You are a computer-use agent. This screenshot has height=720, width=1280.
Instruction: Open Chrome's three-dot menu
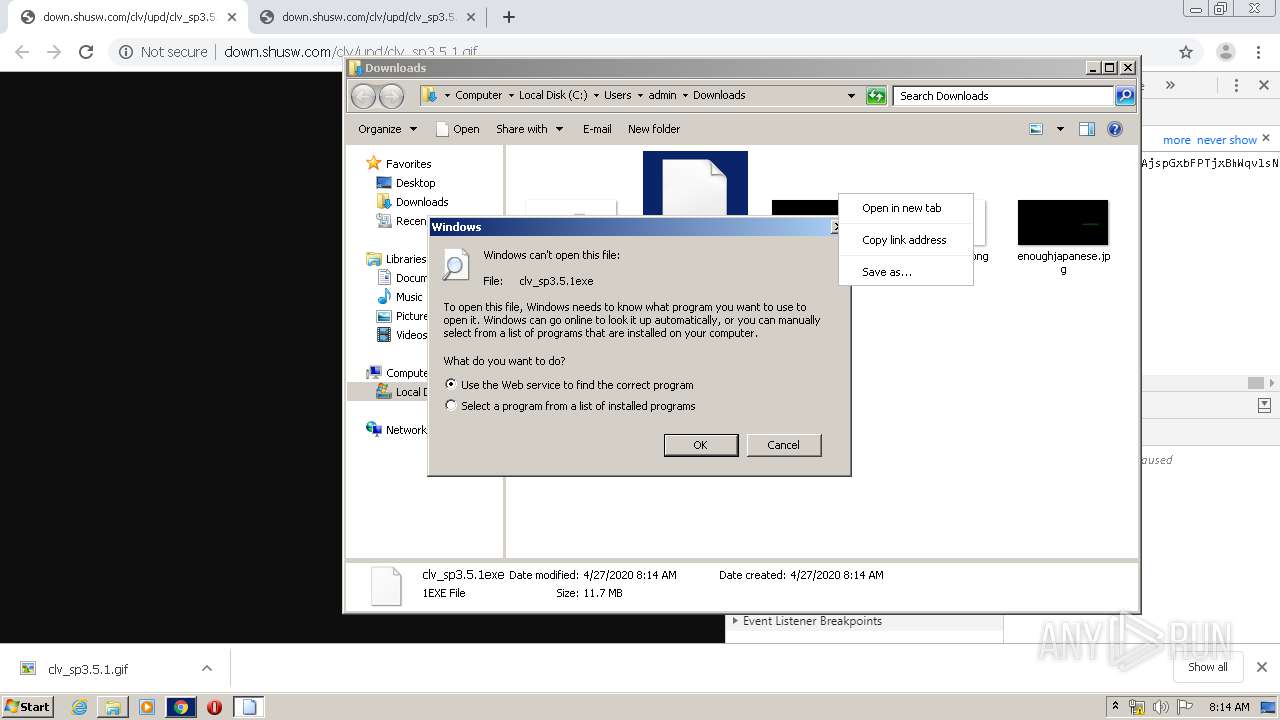[1258, 52]
